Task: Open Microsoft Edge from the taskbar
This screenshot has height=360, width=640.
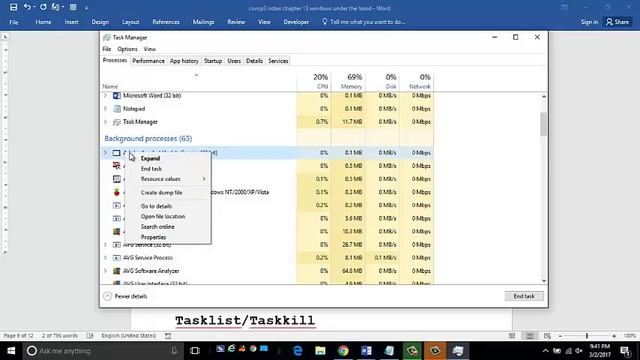Action: click(x=298, y=351)
